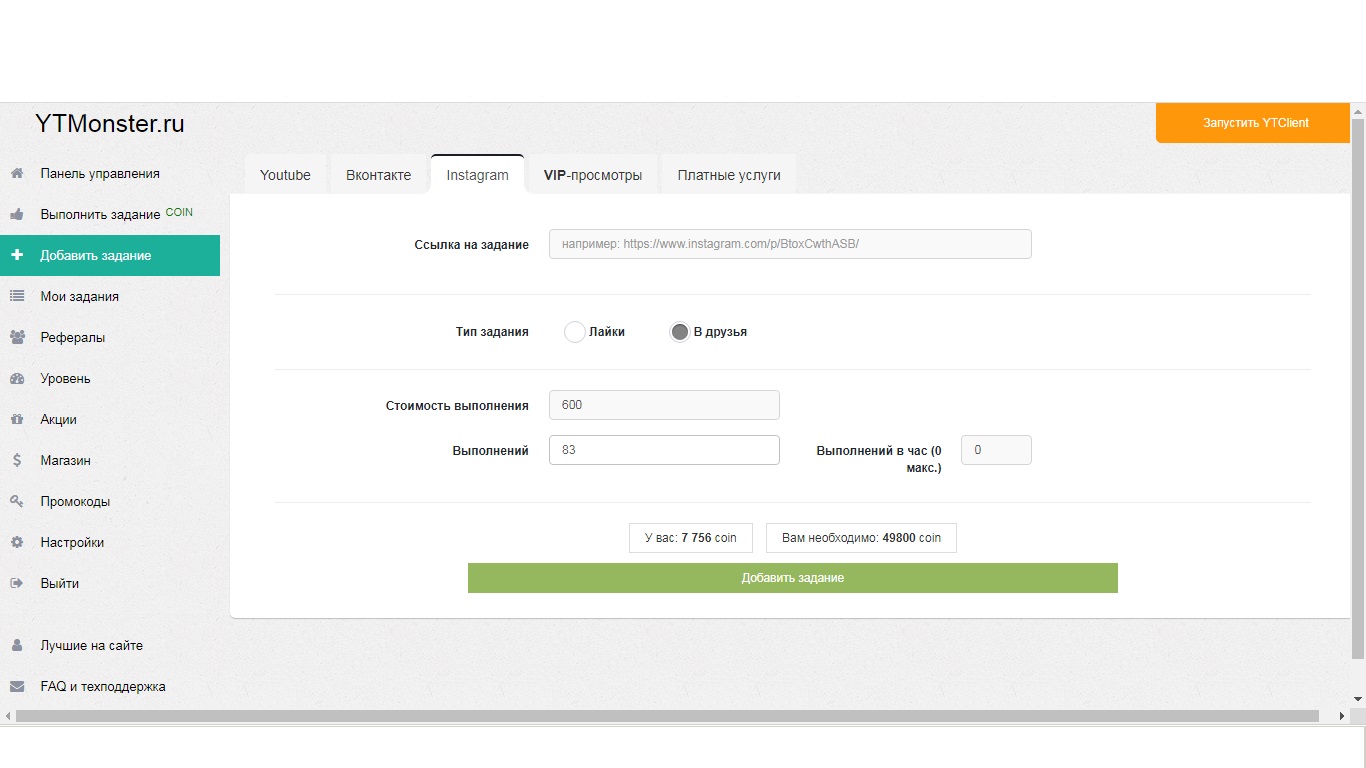The height and width of the screenshot is (768, 1366).
Task: Click the gift icon beside Акции
Action: 17,420
